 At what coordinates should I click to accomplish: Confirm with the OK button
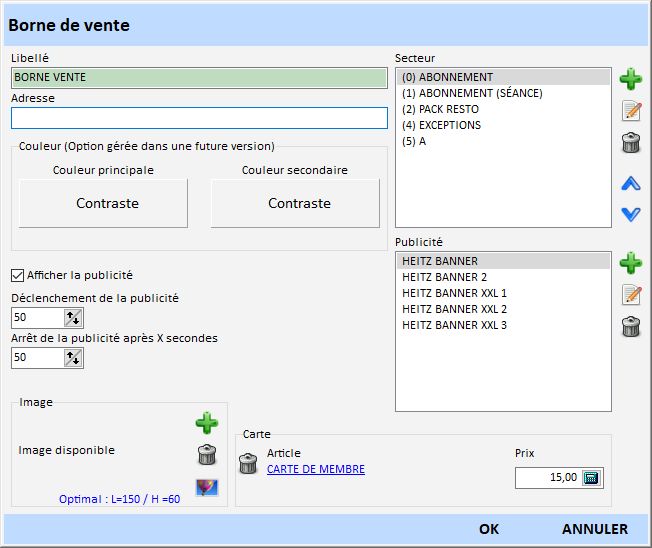click(489, 529)
